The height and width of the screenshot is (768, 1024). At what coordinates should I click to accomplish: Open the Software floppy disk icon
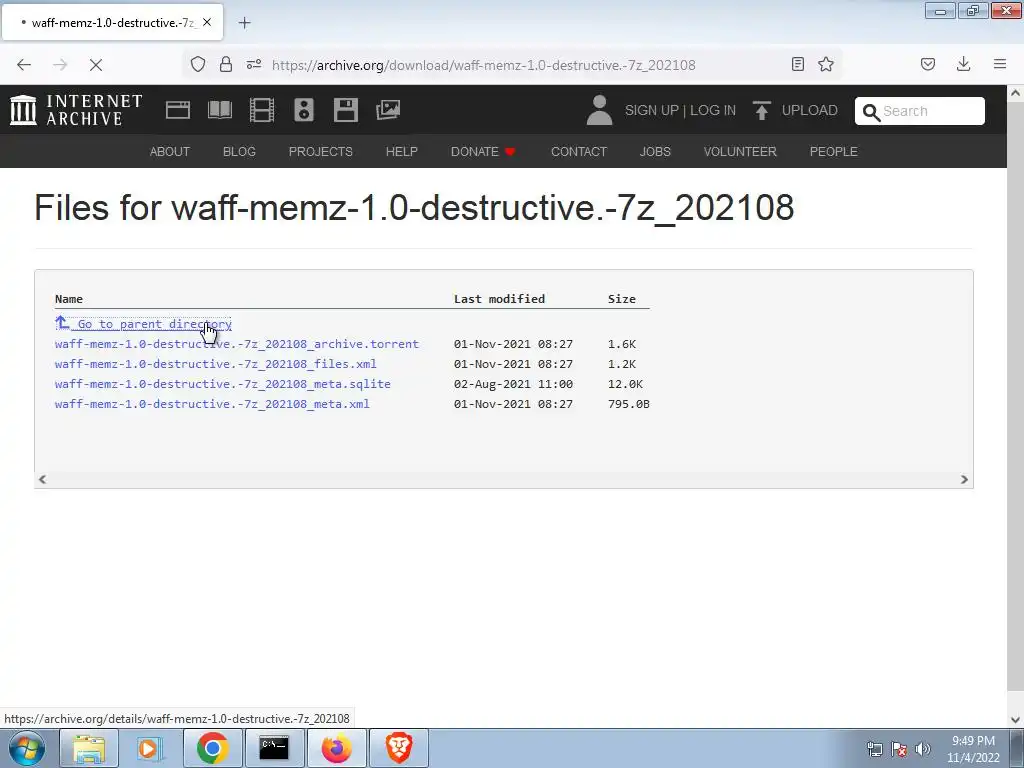[345, 110]
